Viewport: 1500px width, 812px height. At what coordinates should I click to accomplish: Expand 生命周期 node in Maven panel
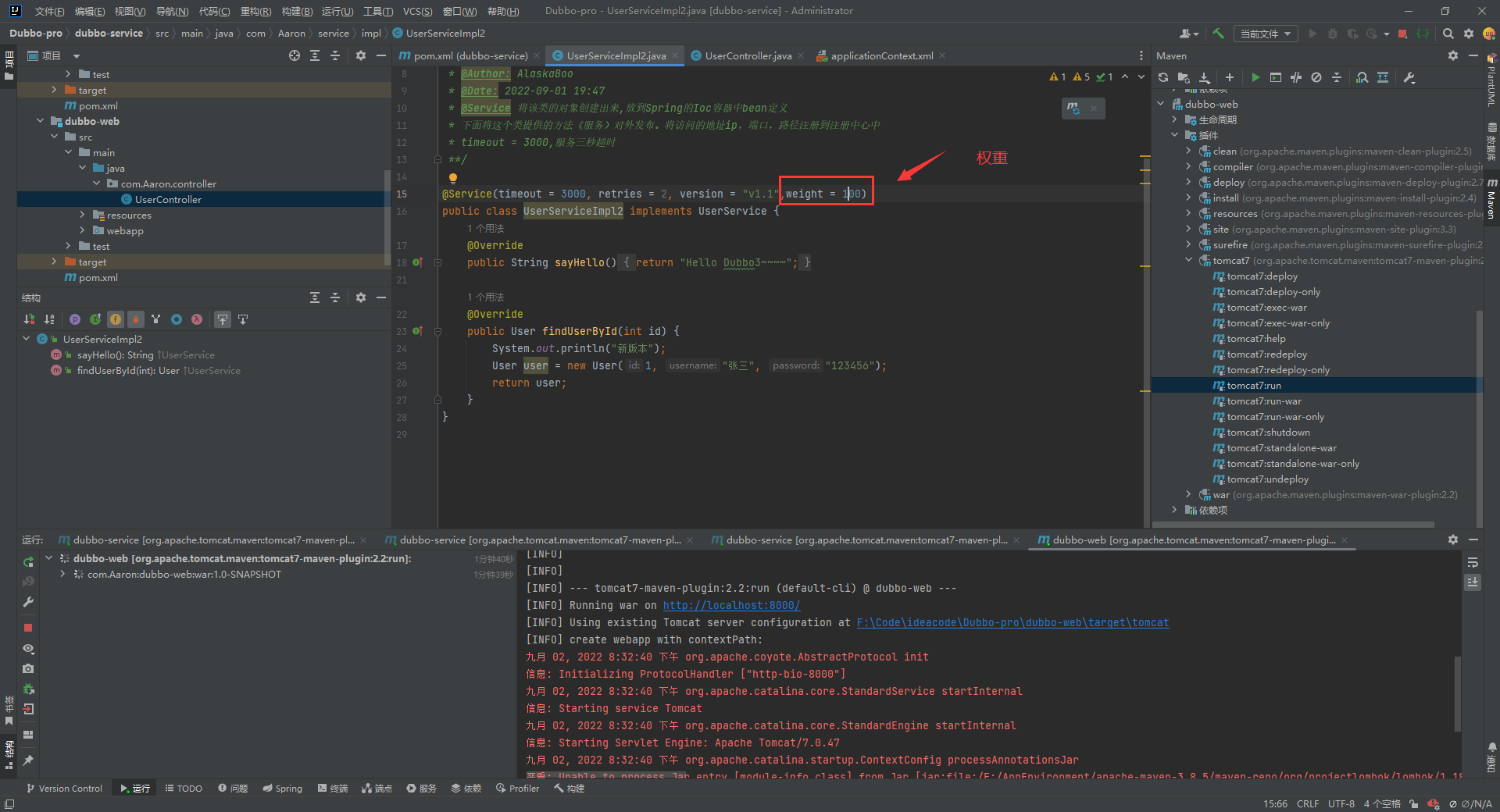coord(1174,119)
